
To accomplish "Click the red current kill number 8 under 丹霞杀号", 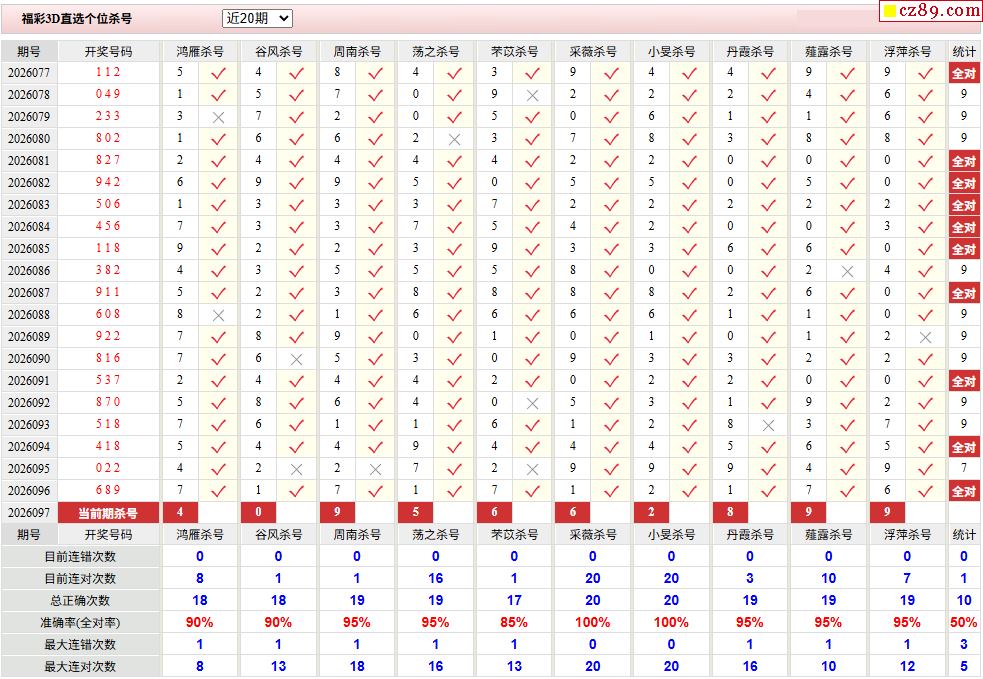I will click(x=730, y=513).
